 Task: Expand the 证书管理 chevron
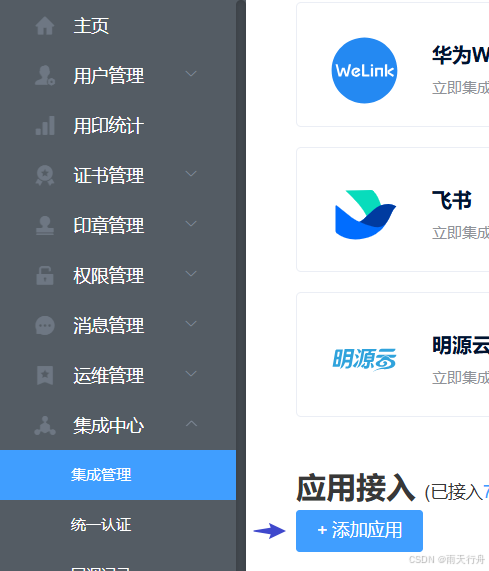pos(191,174)
